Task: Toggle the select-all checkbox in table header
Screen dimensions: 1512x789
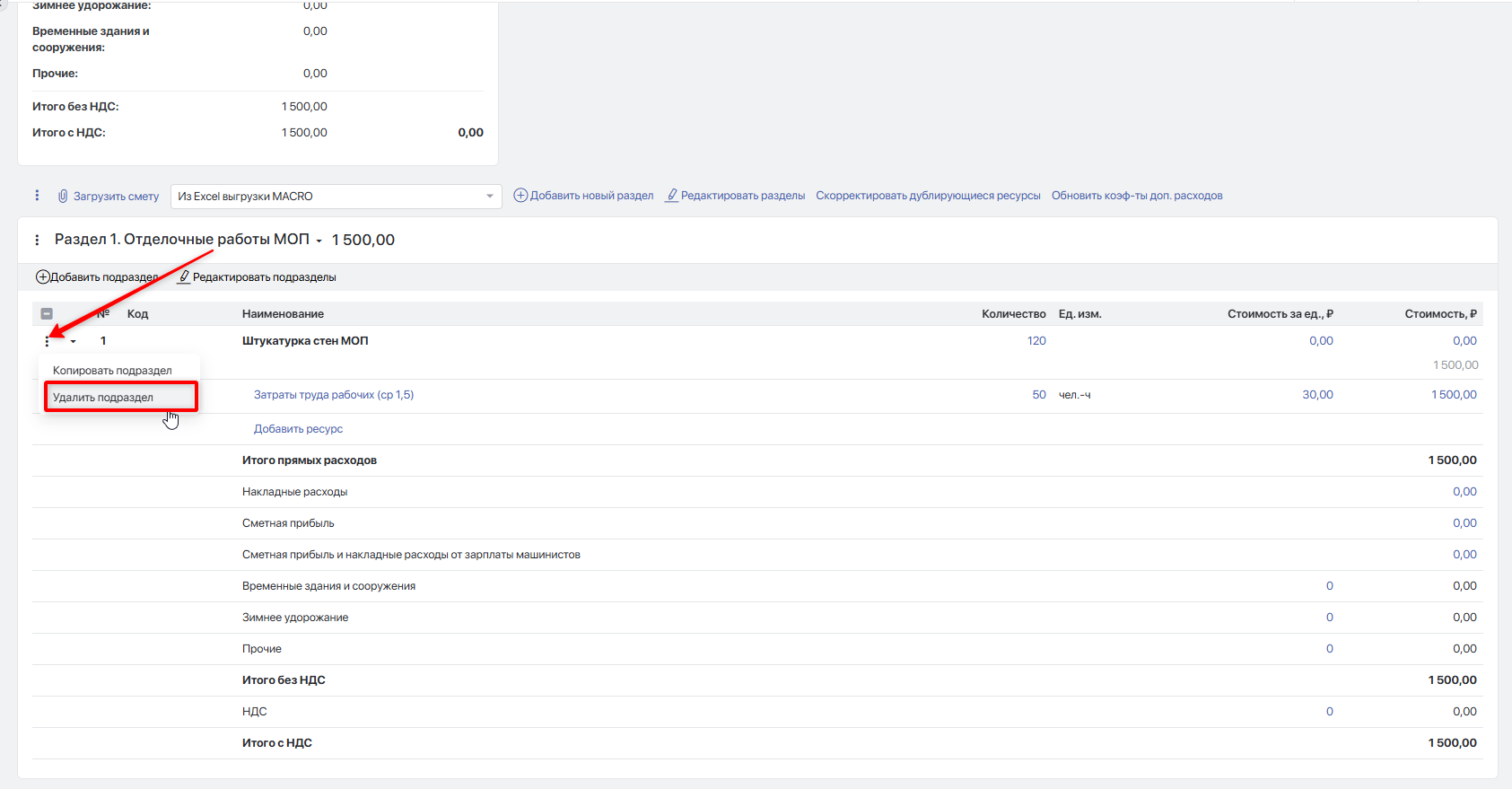Action: (x=47, y=314)
